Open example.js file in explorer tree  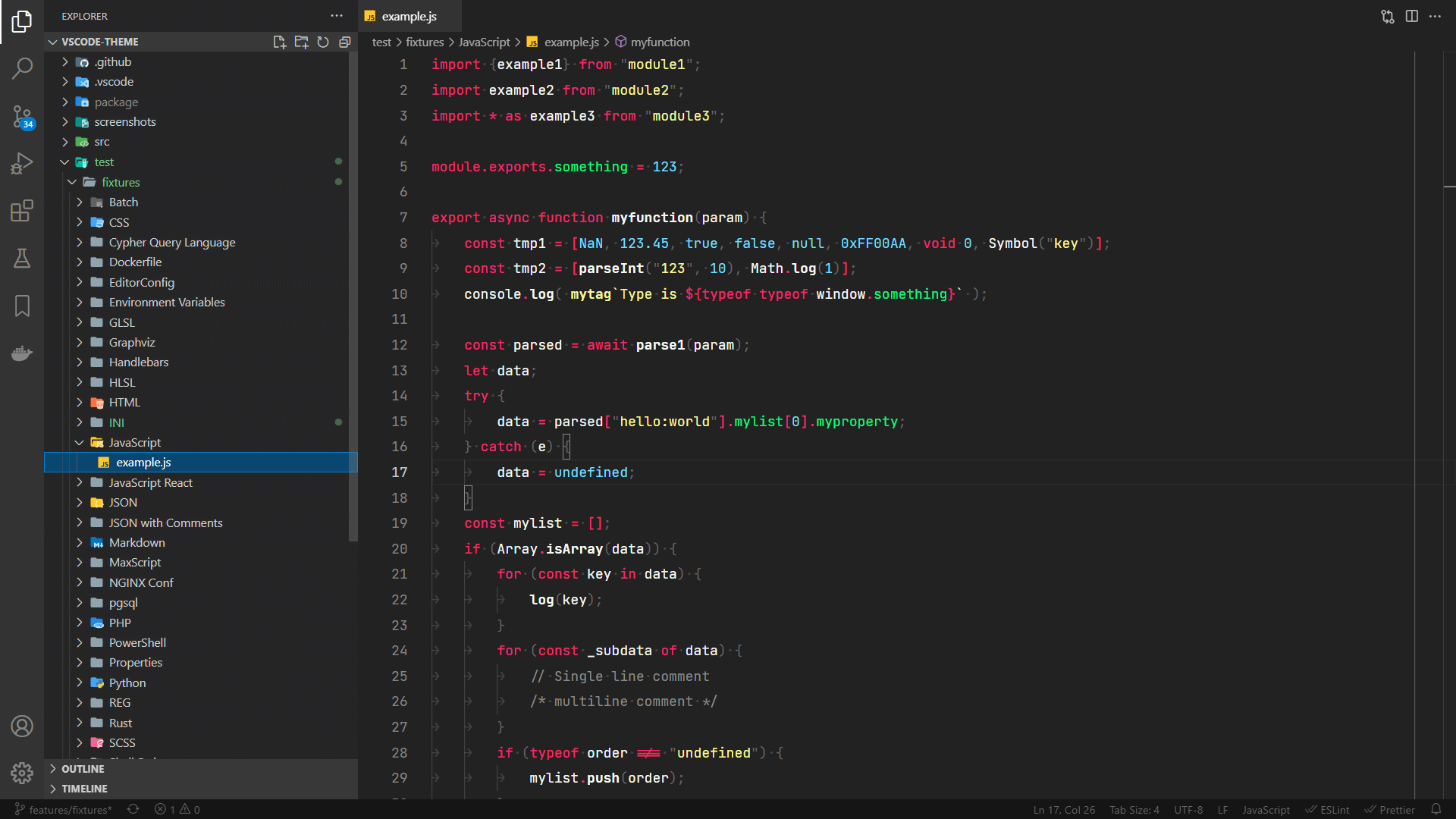(143, 462)
